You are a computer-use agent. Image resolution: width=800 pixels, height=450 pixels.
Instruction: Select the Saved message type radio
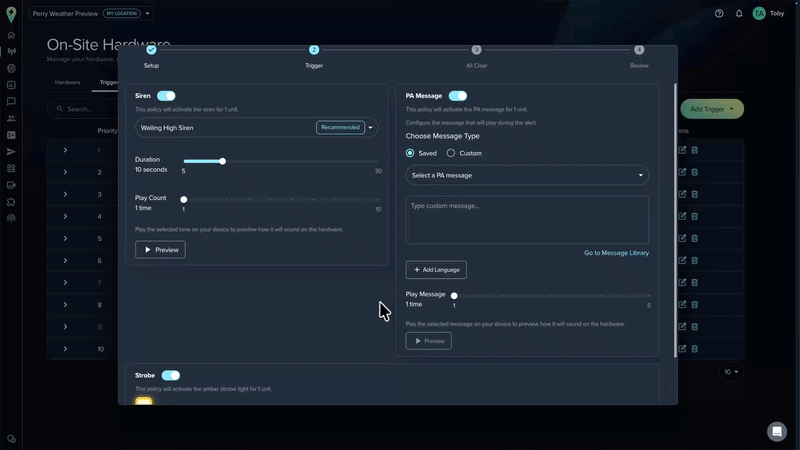tap(410, 153)
